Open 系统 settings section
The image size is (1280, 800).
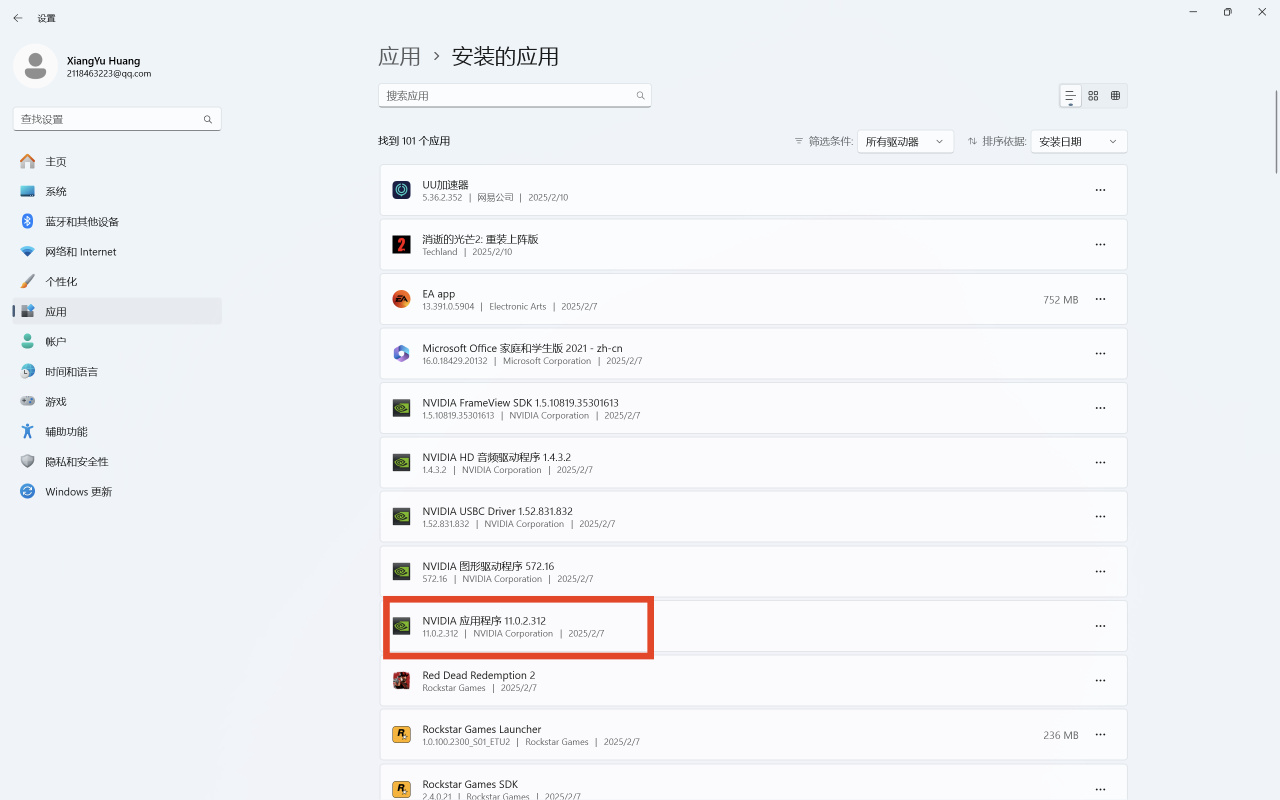click(x=117, y=191)
